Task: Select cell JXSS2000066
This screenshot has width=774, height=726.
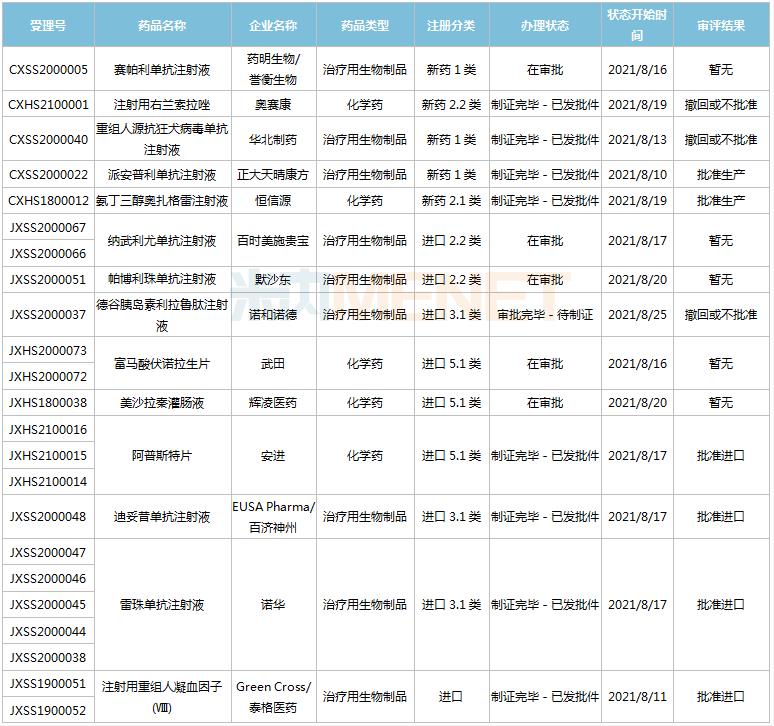Action: tap(48, 253)
